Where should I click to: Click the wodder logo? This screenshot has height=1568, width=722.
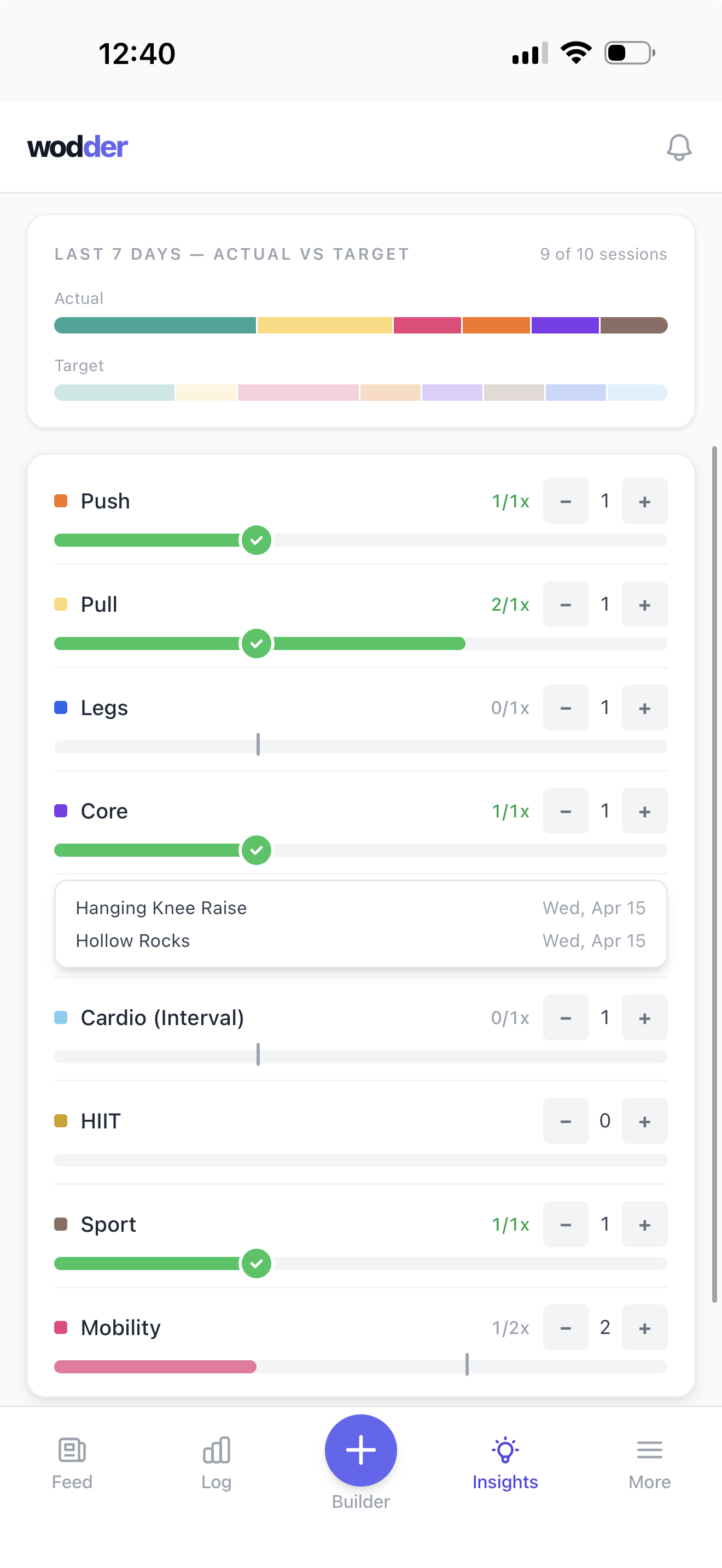click(x=78, y=147)
